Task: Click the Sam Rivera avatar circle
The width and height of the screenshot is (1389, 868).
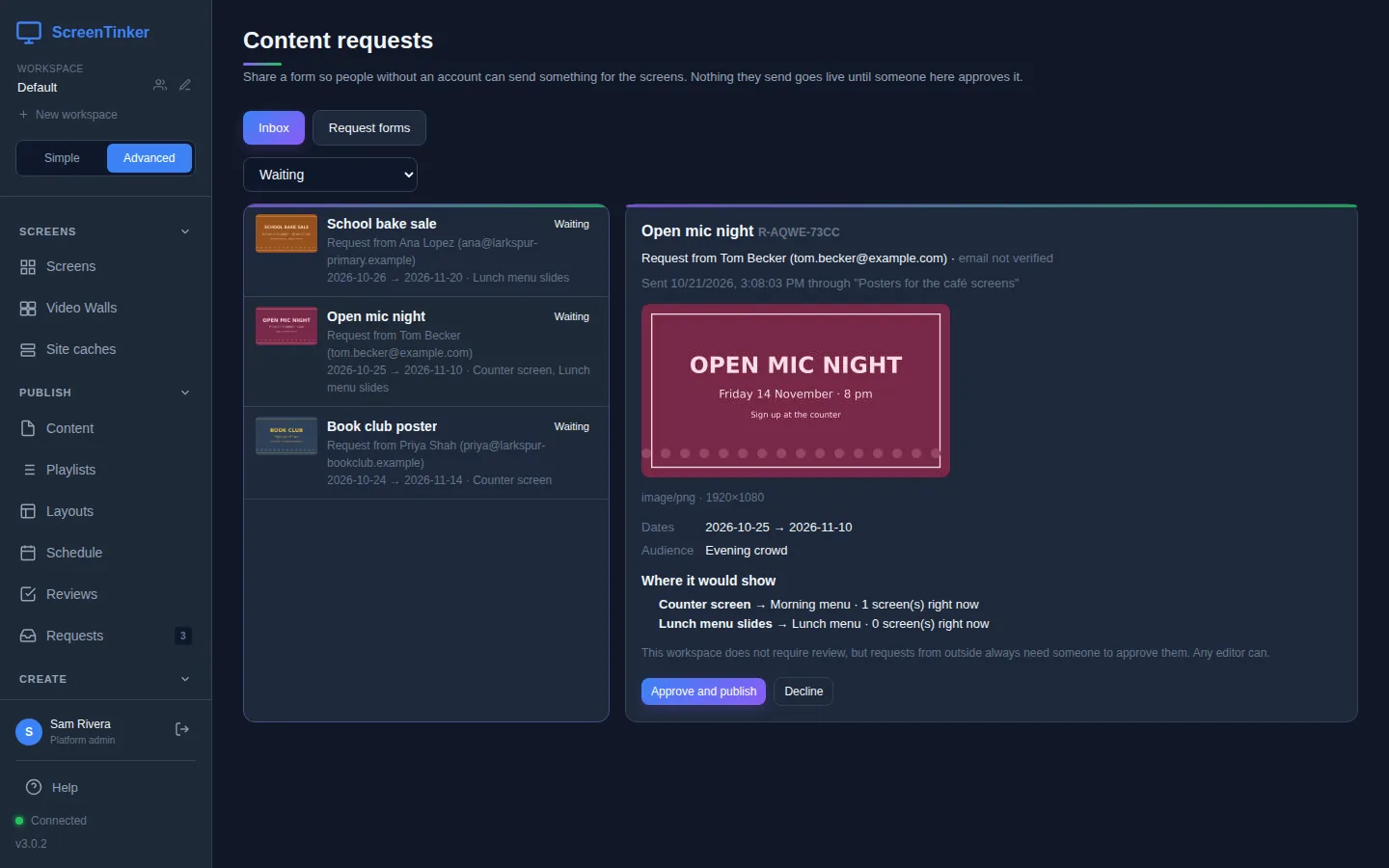Action: coord(29,732)
